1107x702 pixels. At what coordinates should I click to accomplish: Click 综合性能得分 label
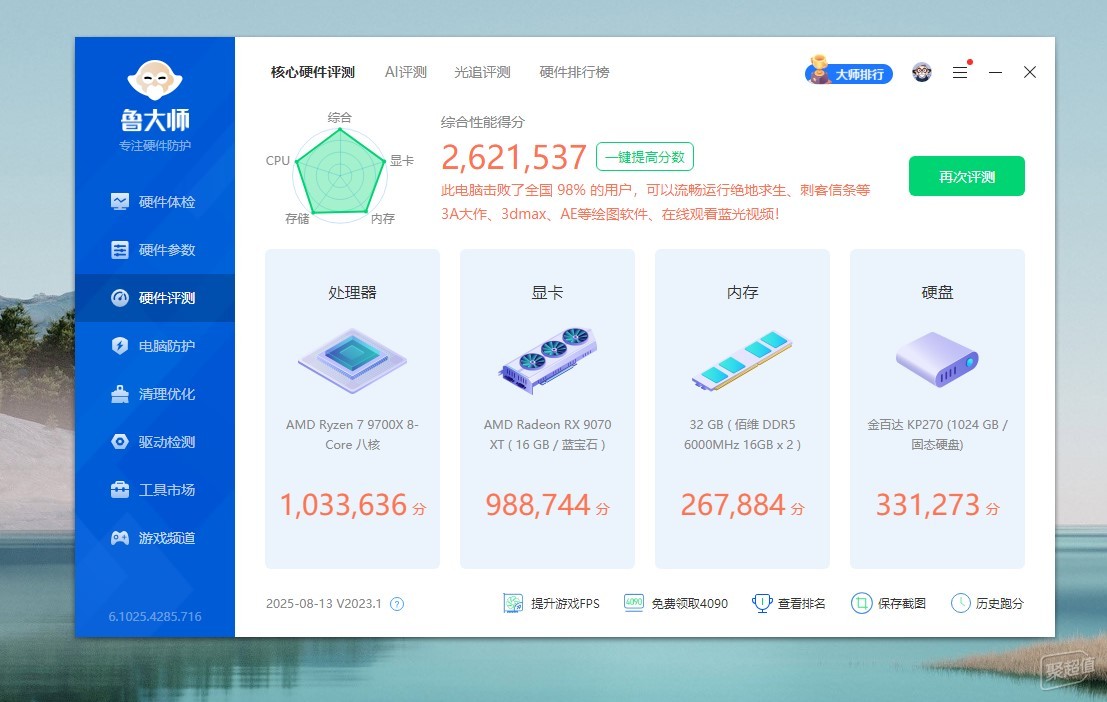(x=483, y=122)
